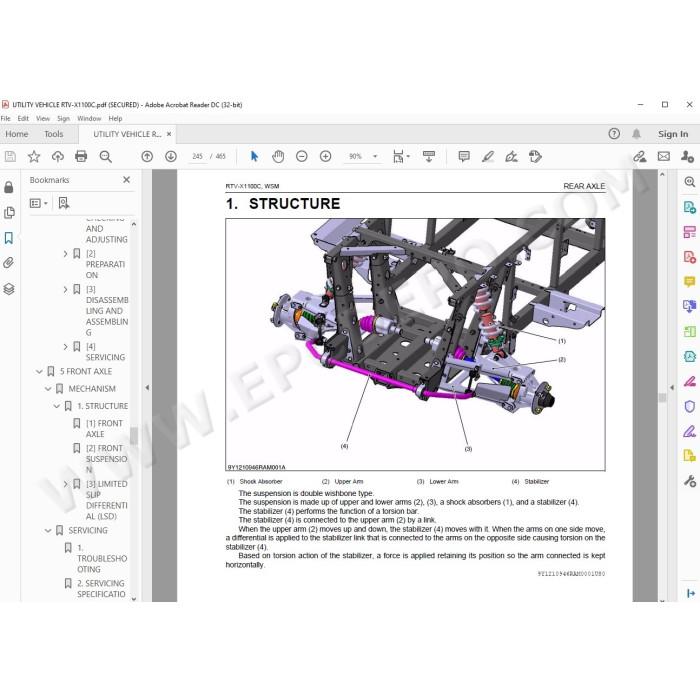Open the 2. SERVICING SPECIFICATIONS bookmark
Viewport: 700px width, 700px height.
[101, 589]
